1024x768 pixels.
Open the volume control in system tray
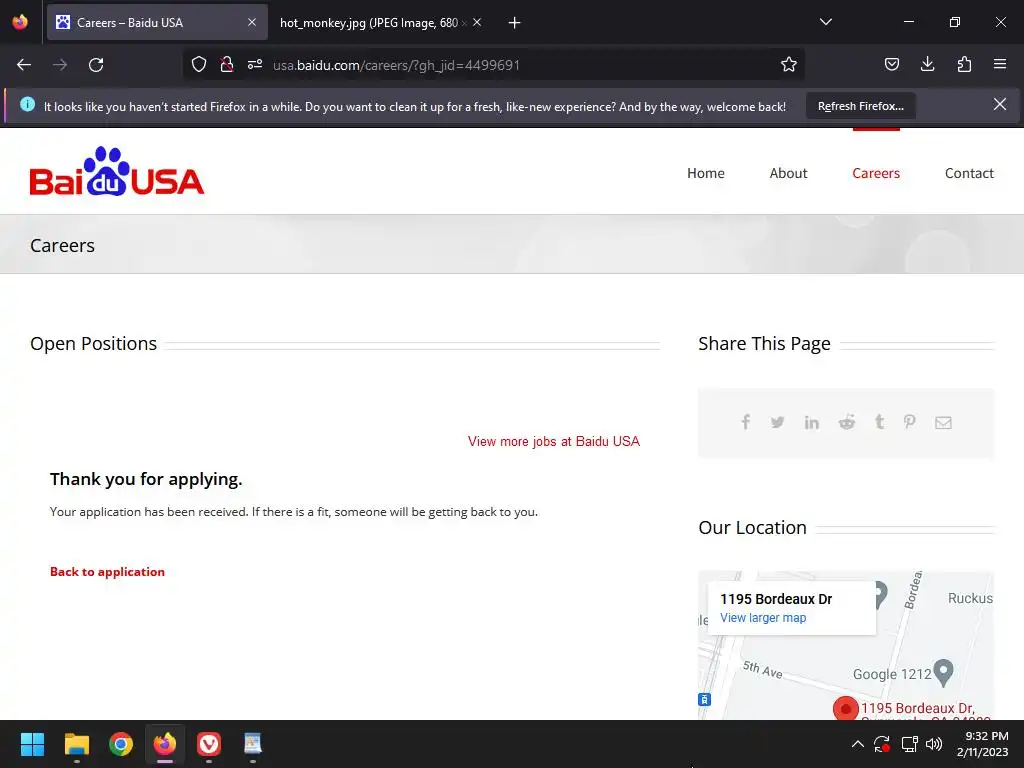pos(934,744)
